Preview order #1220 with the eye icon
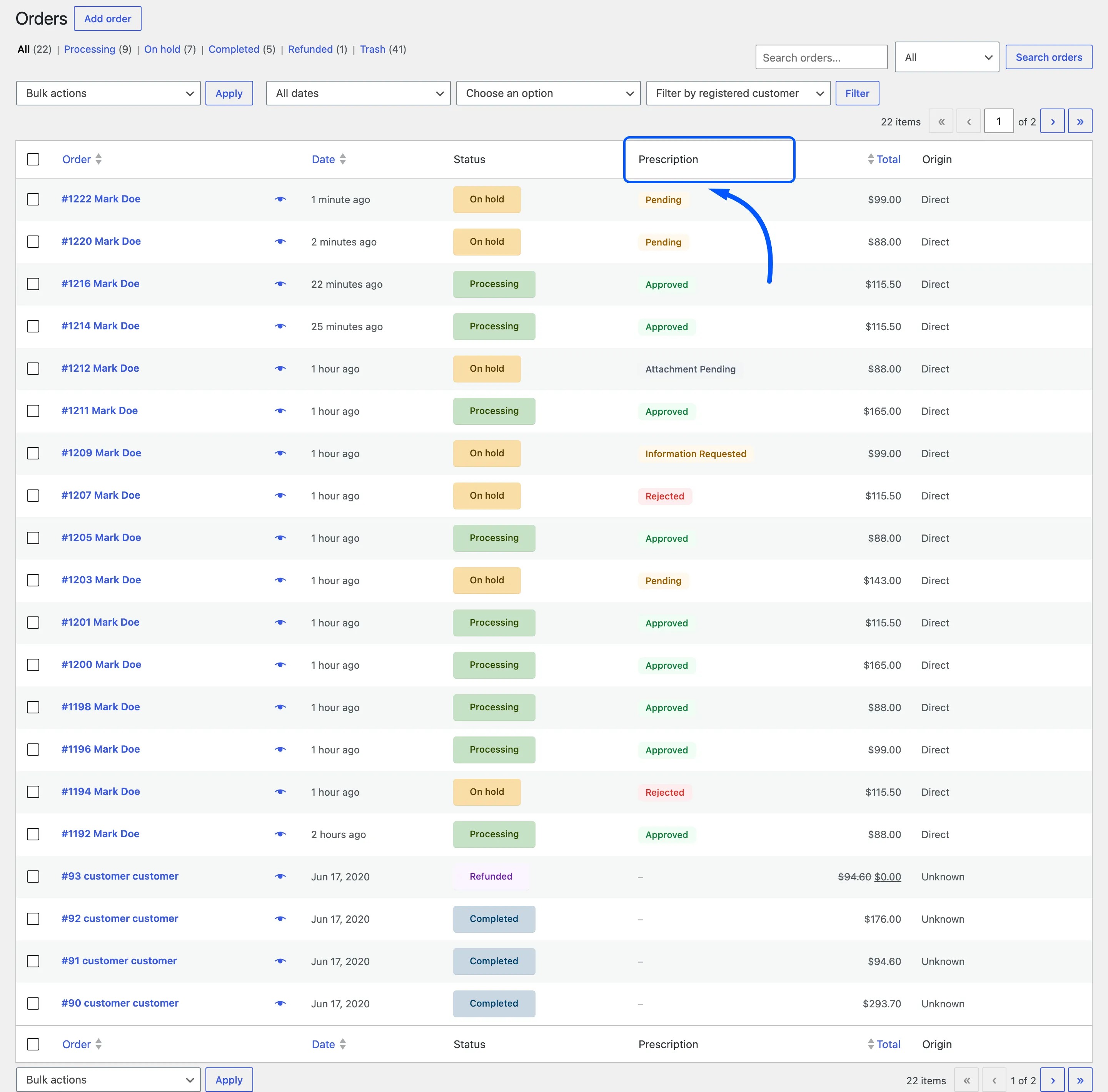 280,242
